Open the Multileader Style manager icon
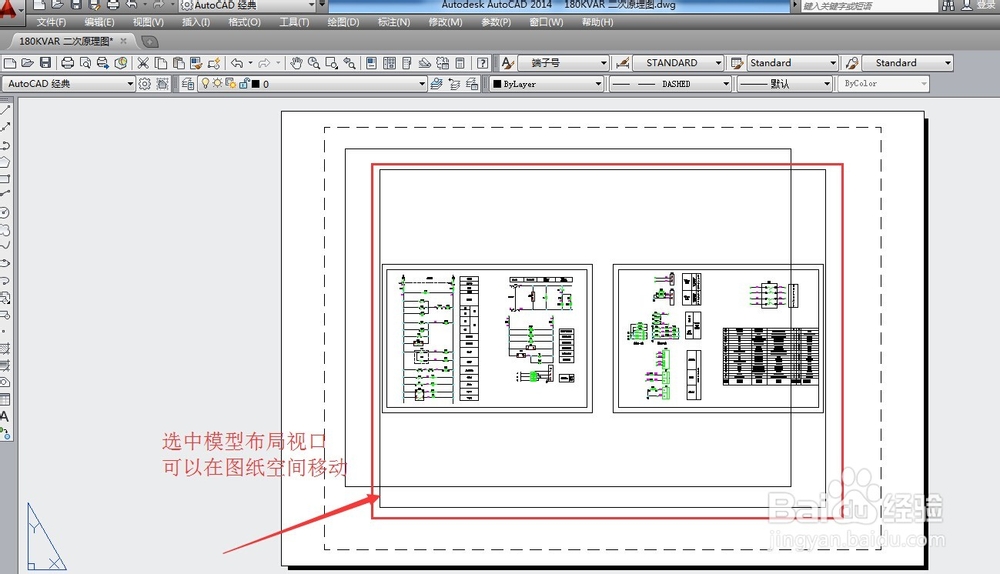Image resolution: width=1000 pixels, height=574 pixels. click(851, 63)
